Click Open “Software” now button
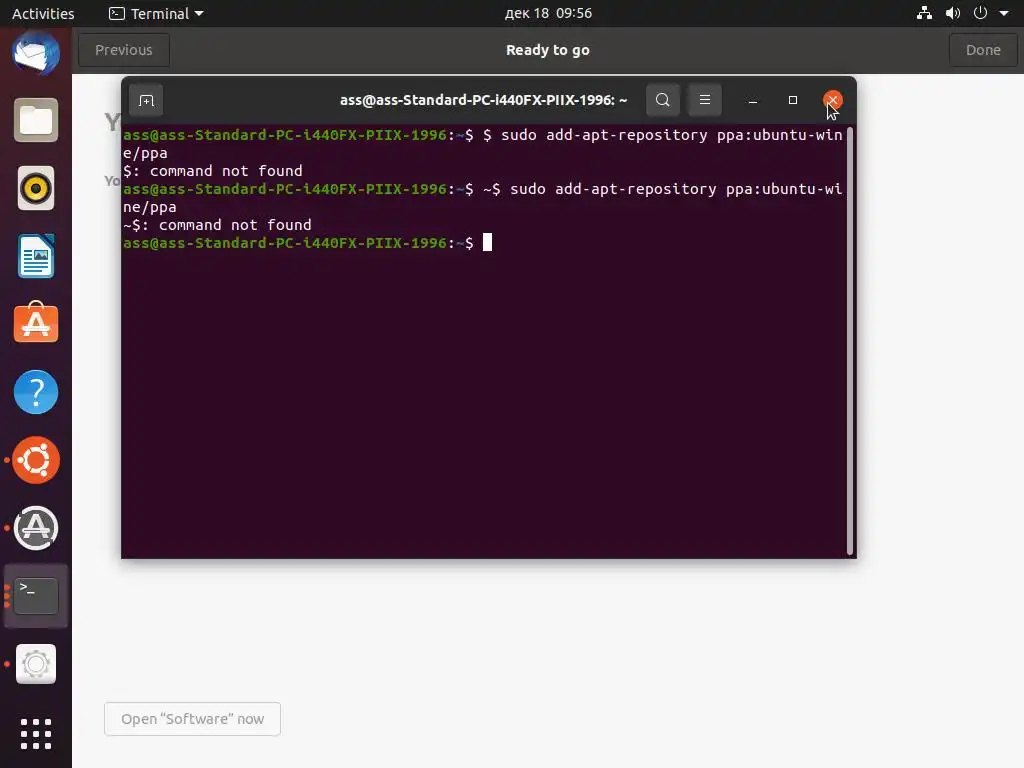1024x768 pixels. click(x=193, y=719)
